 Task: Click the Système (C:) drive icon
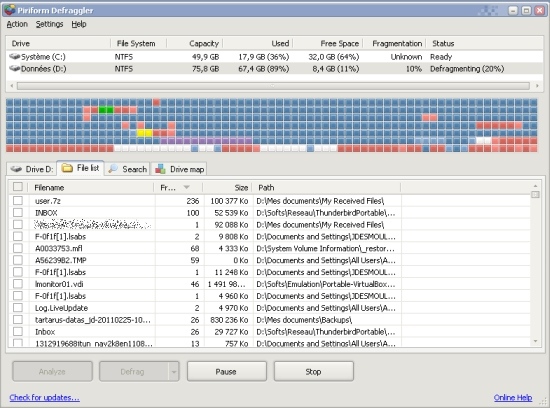coord(14,56)
